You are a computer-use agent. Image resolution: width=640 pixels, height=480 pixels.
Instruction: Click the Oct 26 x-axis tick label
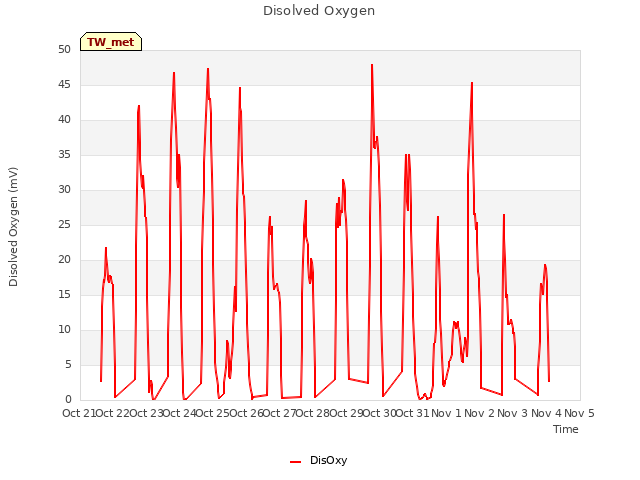(247, 413)
